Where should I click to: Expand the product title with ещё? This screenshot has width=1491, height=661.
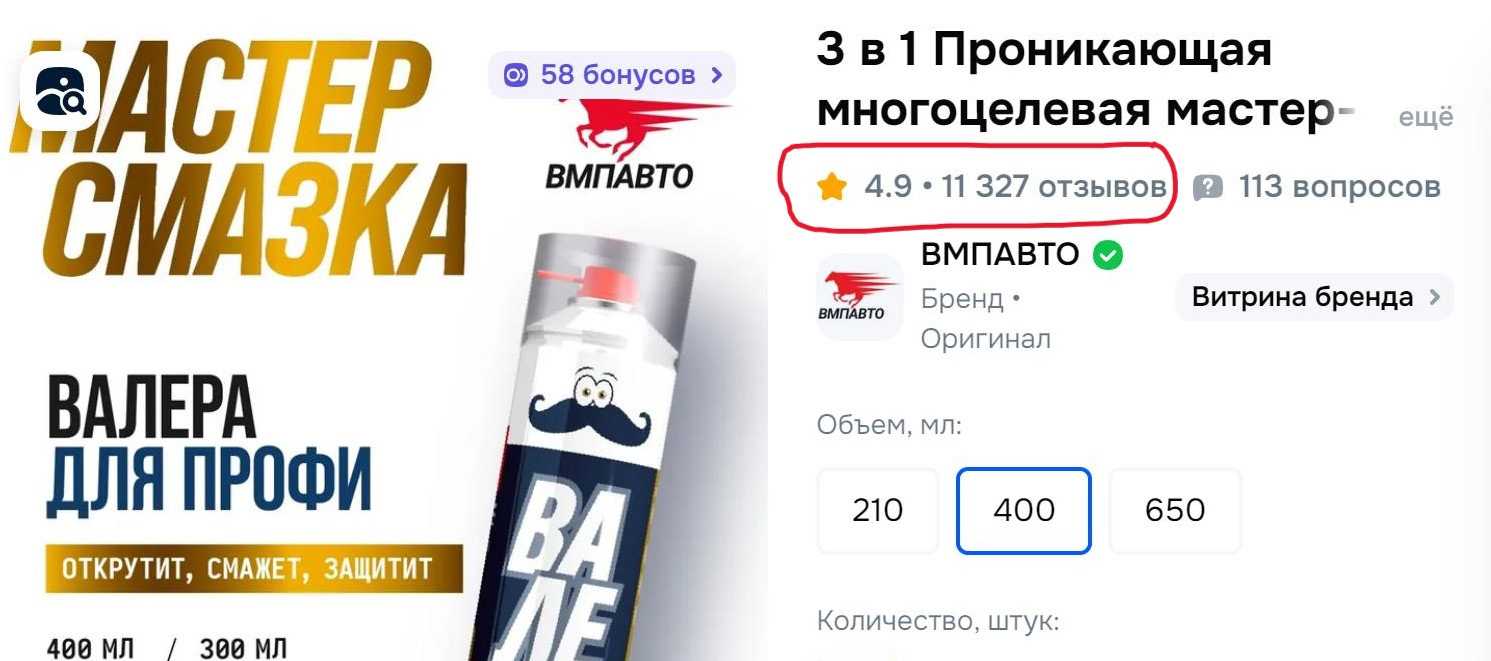click(x=1425, y=117)
